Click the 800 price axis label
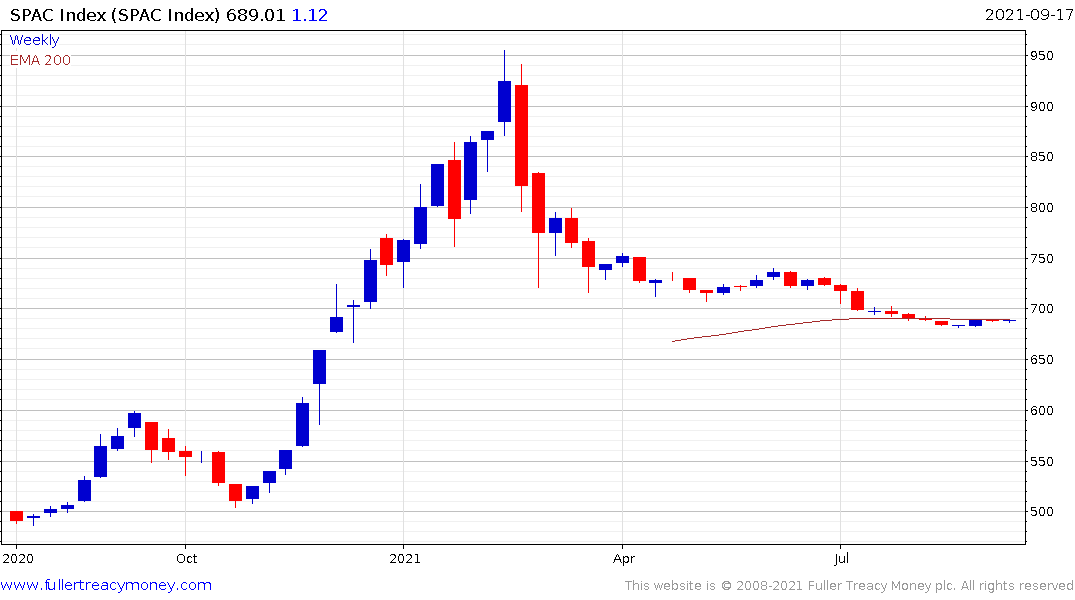 1041,208
